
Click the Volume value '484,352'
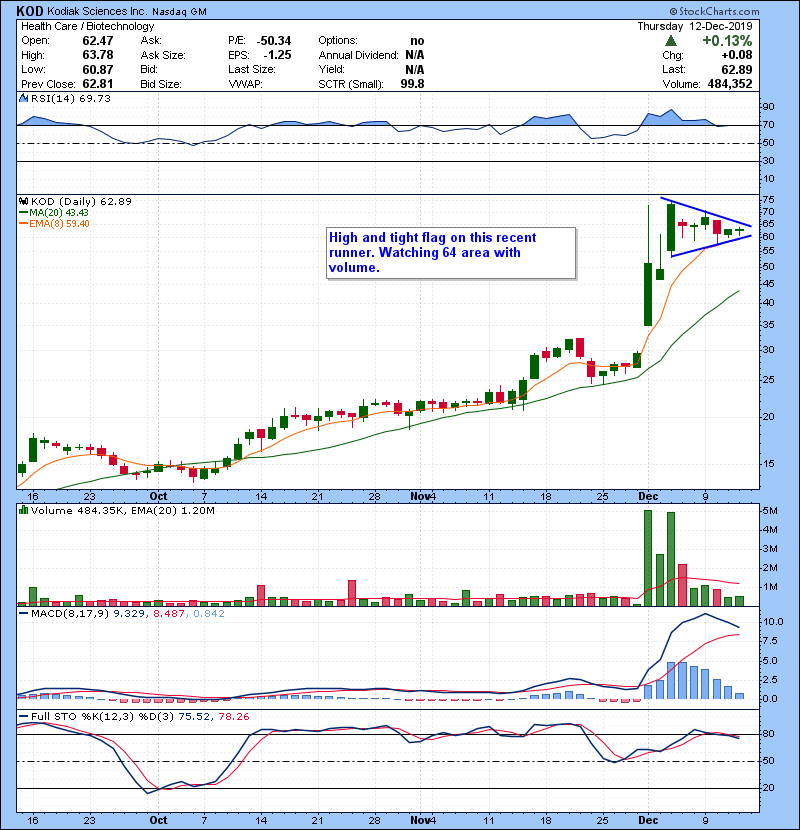[730, 84]
